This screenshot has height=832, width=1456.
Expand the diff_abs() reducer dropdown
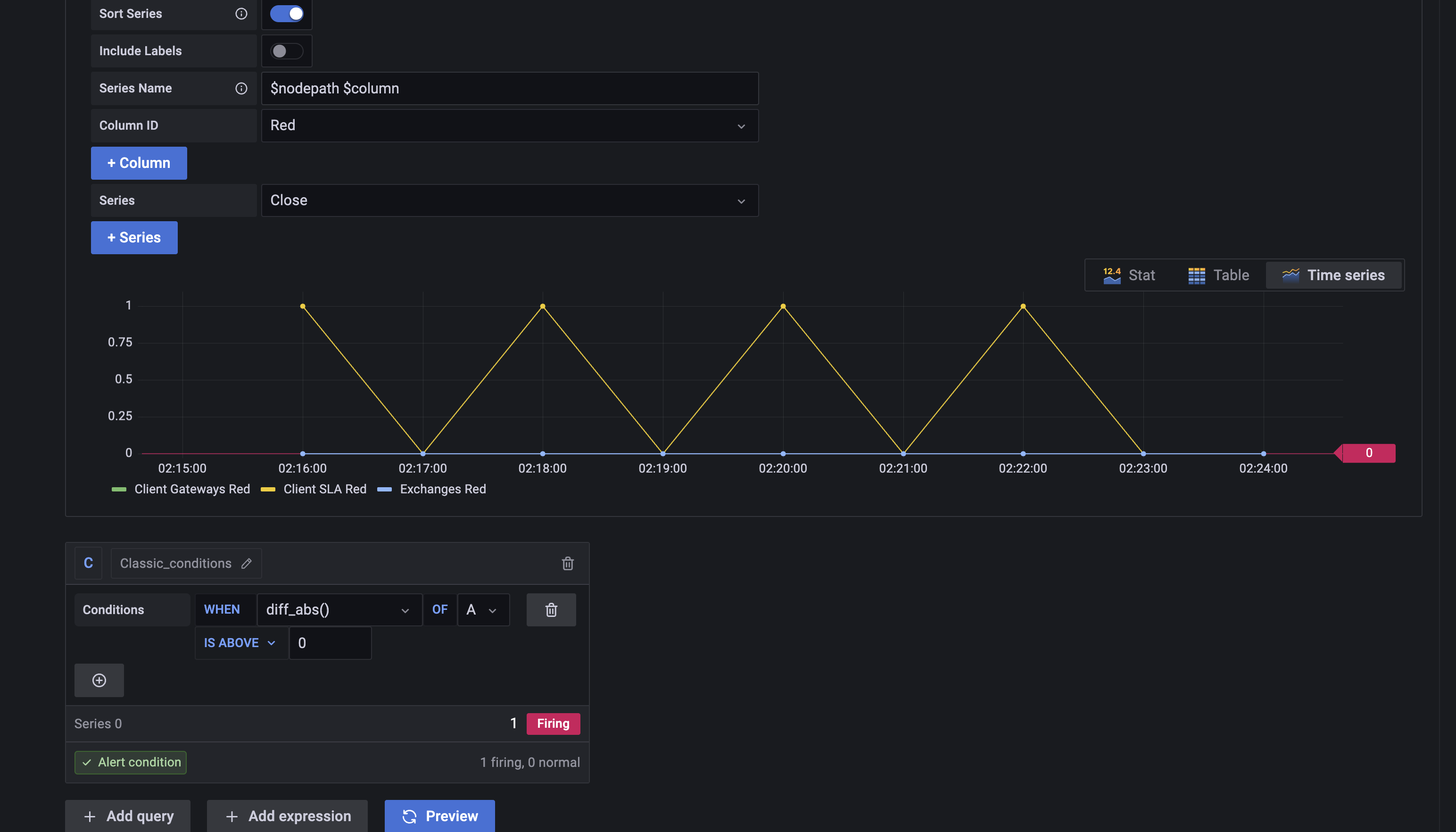tap(339, 610)
